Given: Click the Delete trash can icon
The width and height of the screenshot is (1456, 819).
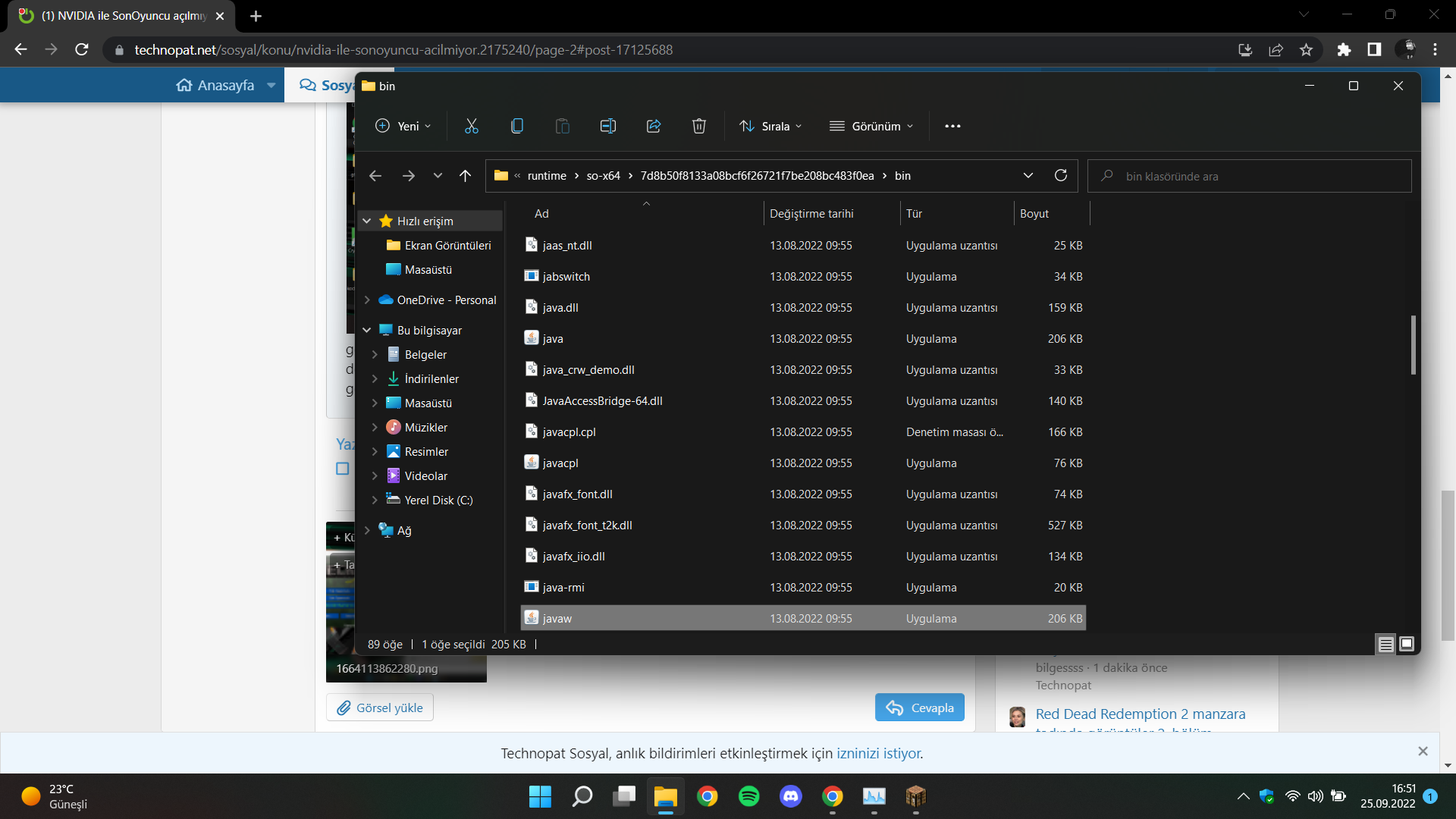Looking at the screenshot, I should coord(698,126).
